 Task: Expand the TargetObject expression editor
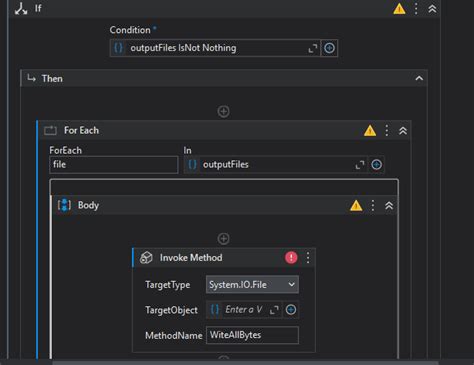tap(274, 310)
